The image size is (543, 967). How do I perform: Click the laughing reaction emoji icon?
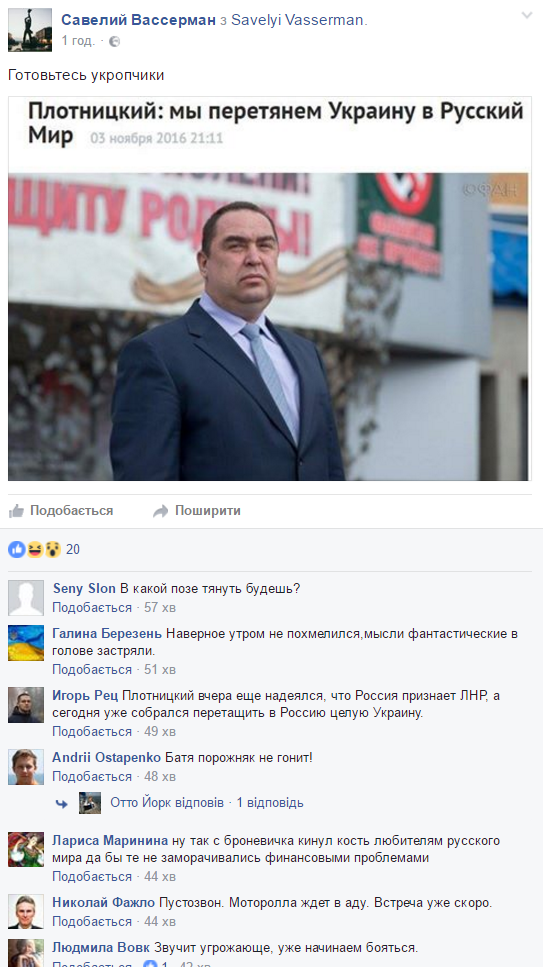point(35,549)
